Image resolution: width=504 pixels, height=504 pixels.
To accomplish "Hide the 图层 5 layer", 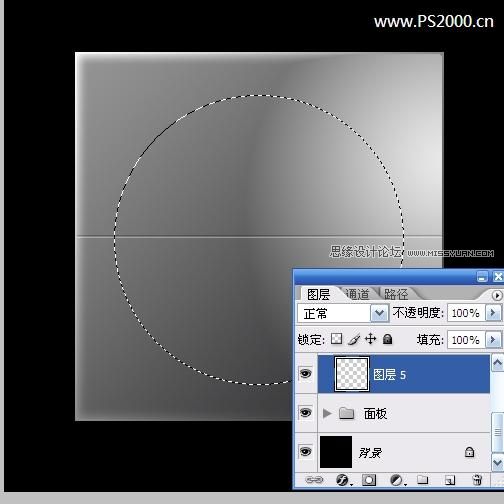I will 305,373.
